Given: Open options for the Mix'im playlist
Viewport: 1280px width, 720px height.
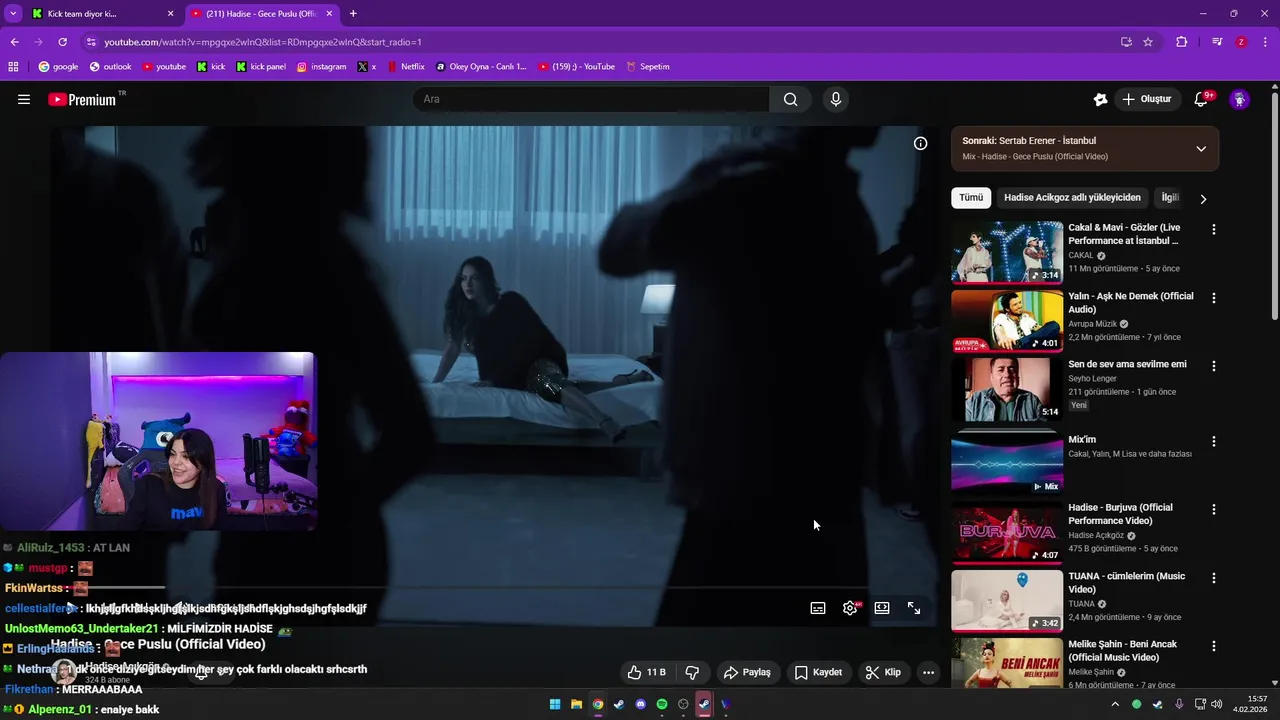Looking at the screenshot, I should [x=1214, y=441].
